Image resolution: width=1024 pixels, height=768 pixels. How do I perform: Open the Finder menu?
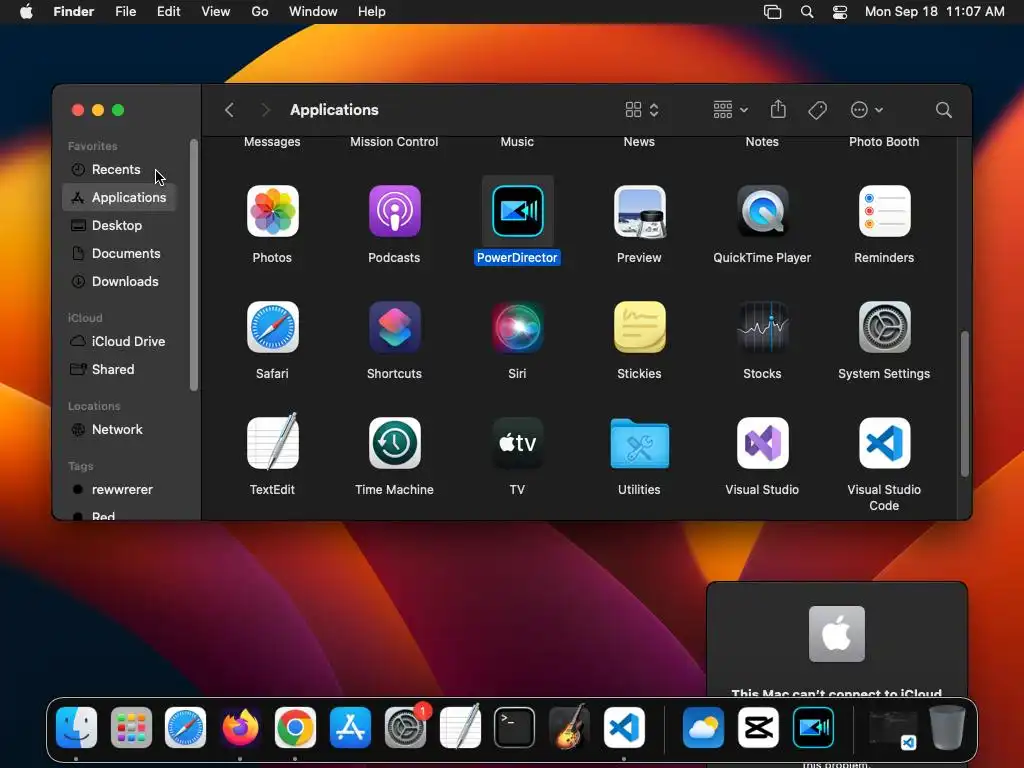(74, 12)
